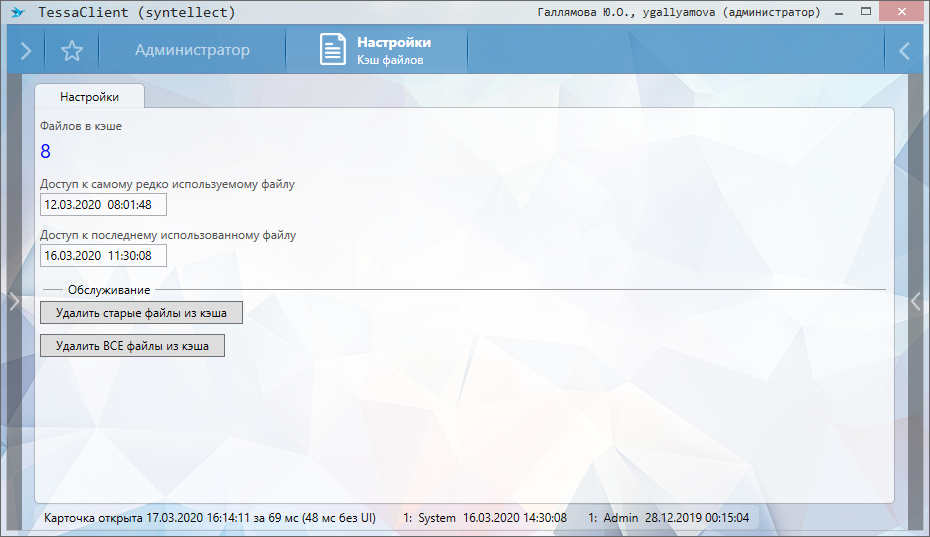The height and width of the screenshot is (537, 930).
Task: Click the 16.03.2020 11:30:08 date field
Action: point(103,256)
